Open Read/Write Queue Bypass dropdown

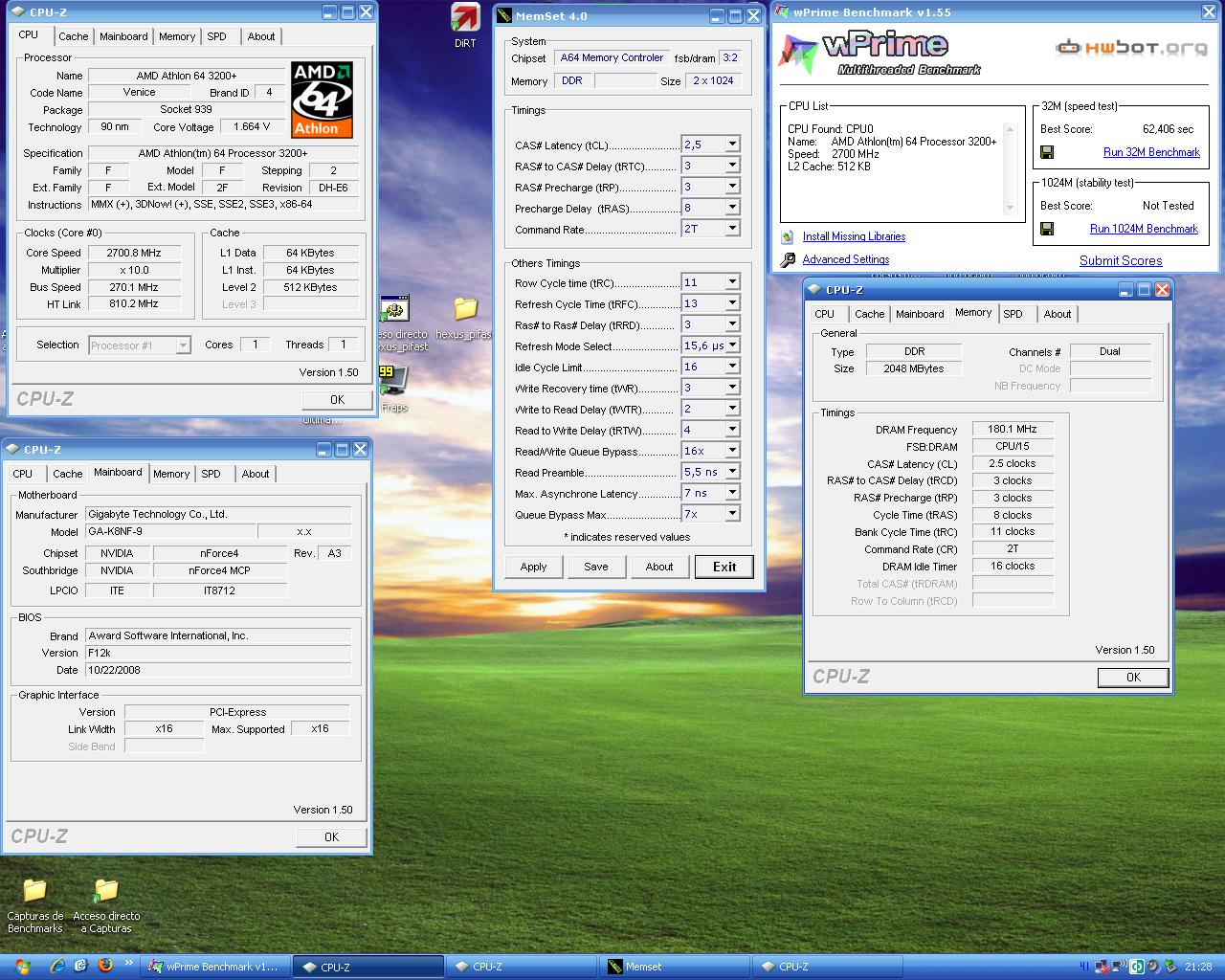click(x=732, y=451)
